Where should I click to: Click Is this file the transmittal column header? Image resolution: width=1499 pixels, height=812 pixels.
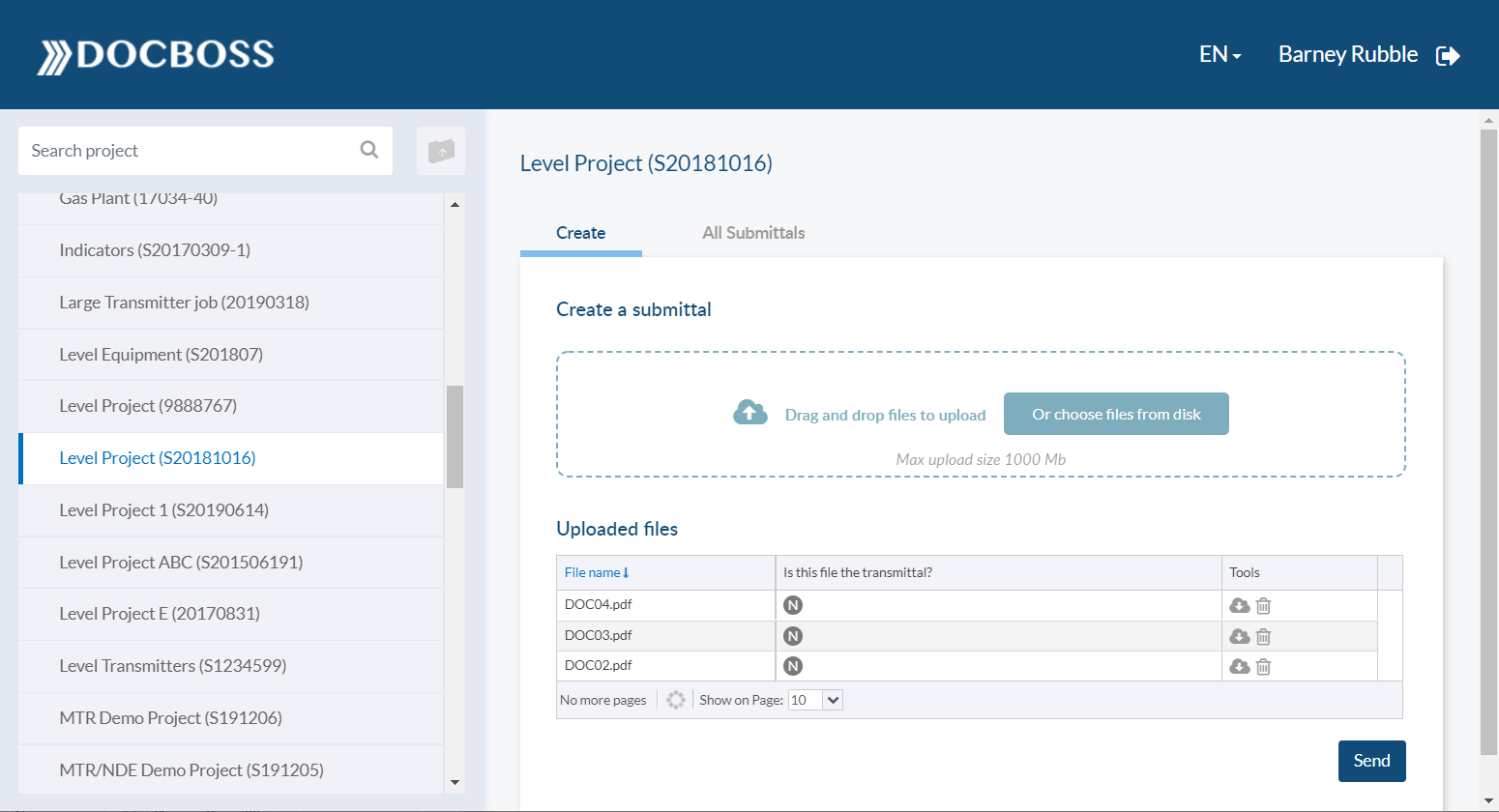coord(998,572)
